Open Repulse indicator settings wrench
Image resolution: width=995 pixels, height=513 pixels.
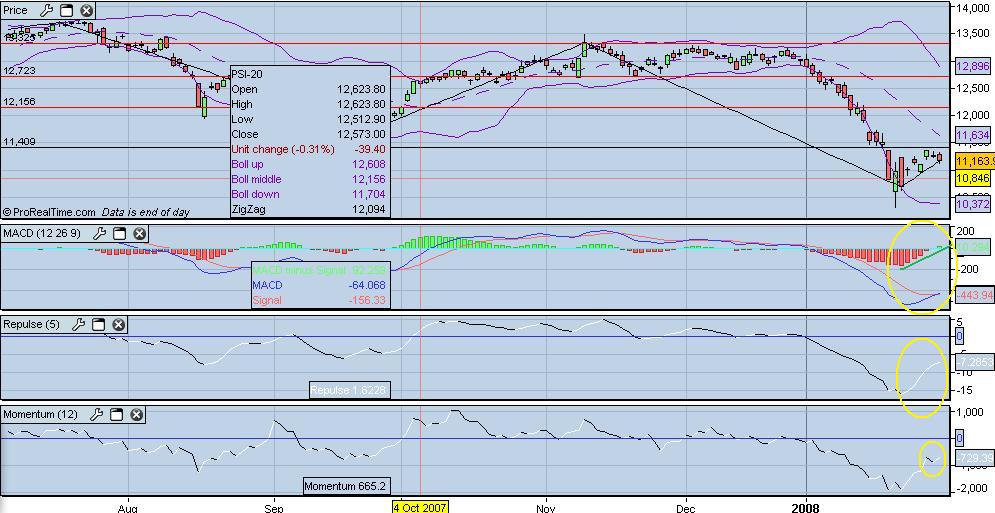coord(78,324)
